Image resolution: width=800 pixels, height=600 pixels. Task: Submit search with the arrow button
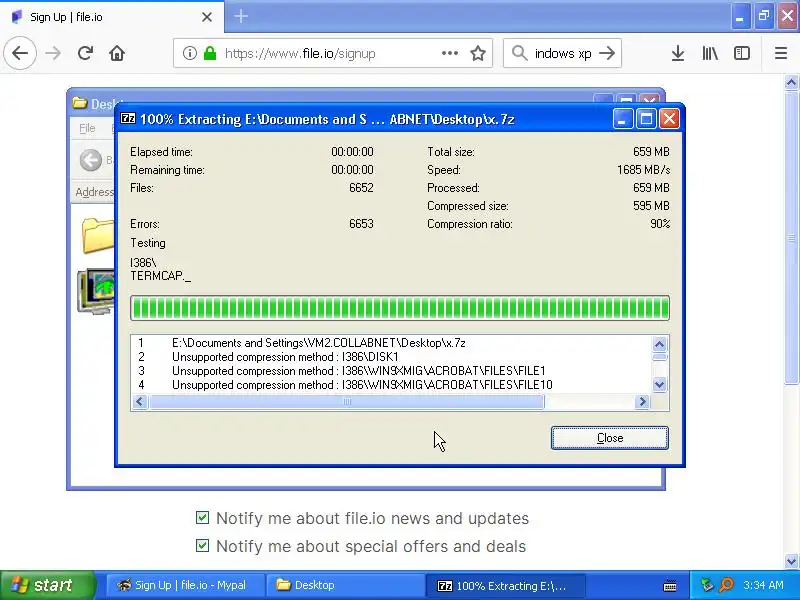pos(607,53)
